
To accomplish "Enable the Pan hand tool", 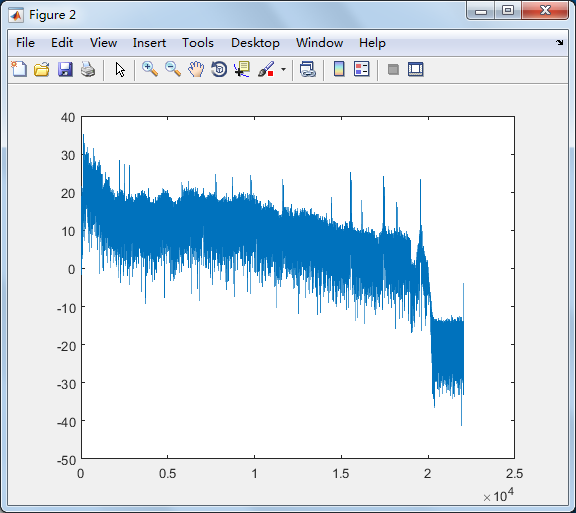I will click(x=196, y=69).
